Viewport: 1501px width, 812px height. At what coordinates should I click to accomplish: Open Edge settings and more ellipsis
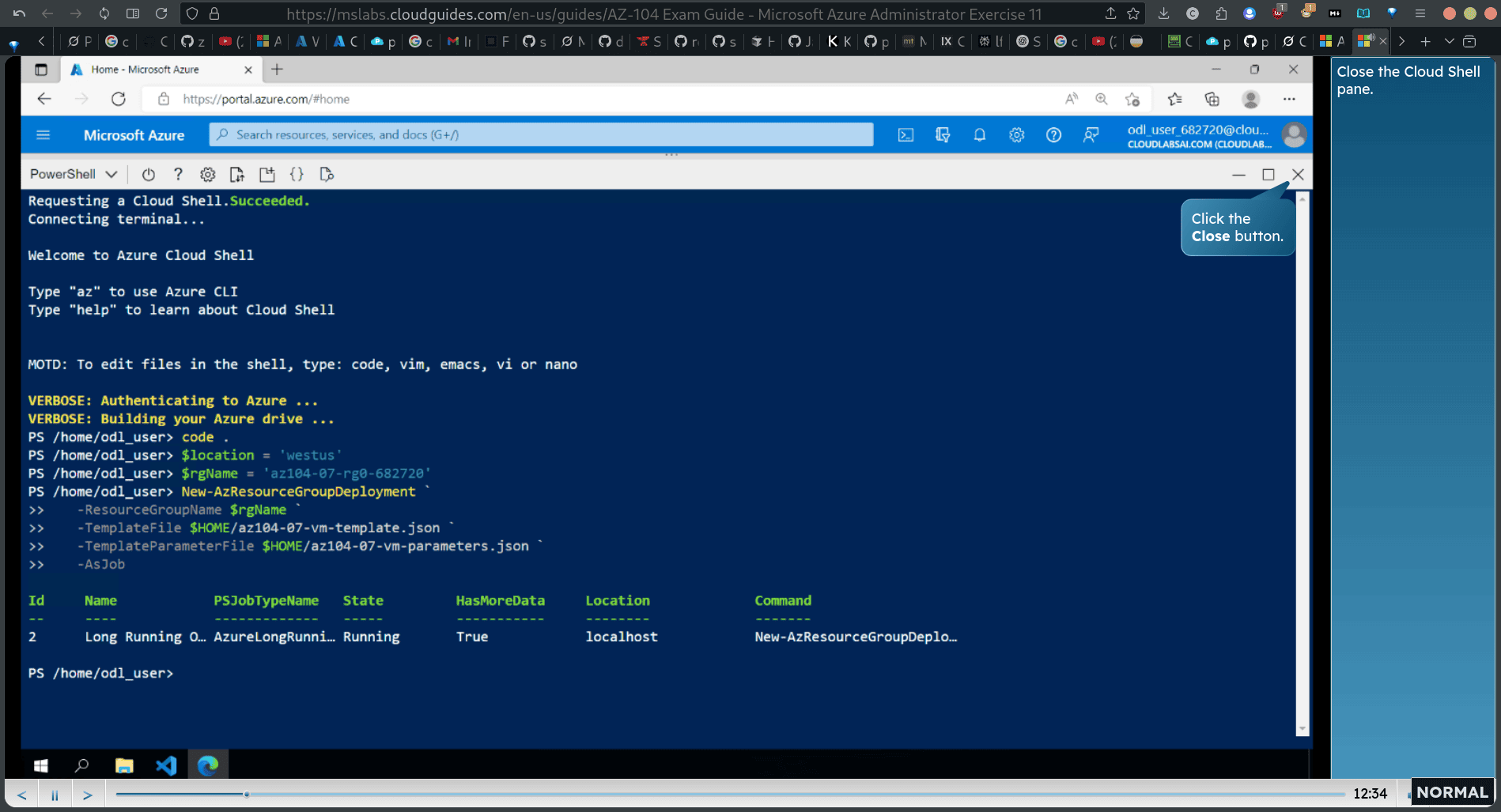point(1289,99)
